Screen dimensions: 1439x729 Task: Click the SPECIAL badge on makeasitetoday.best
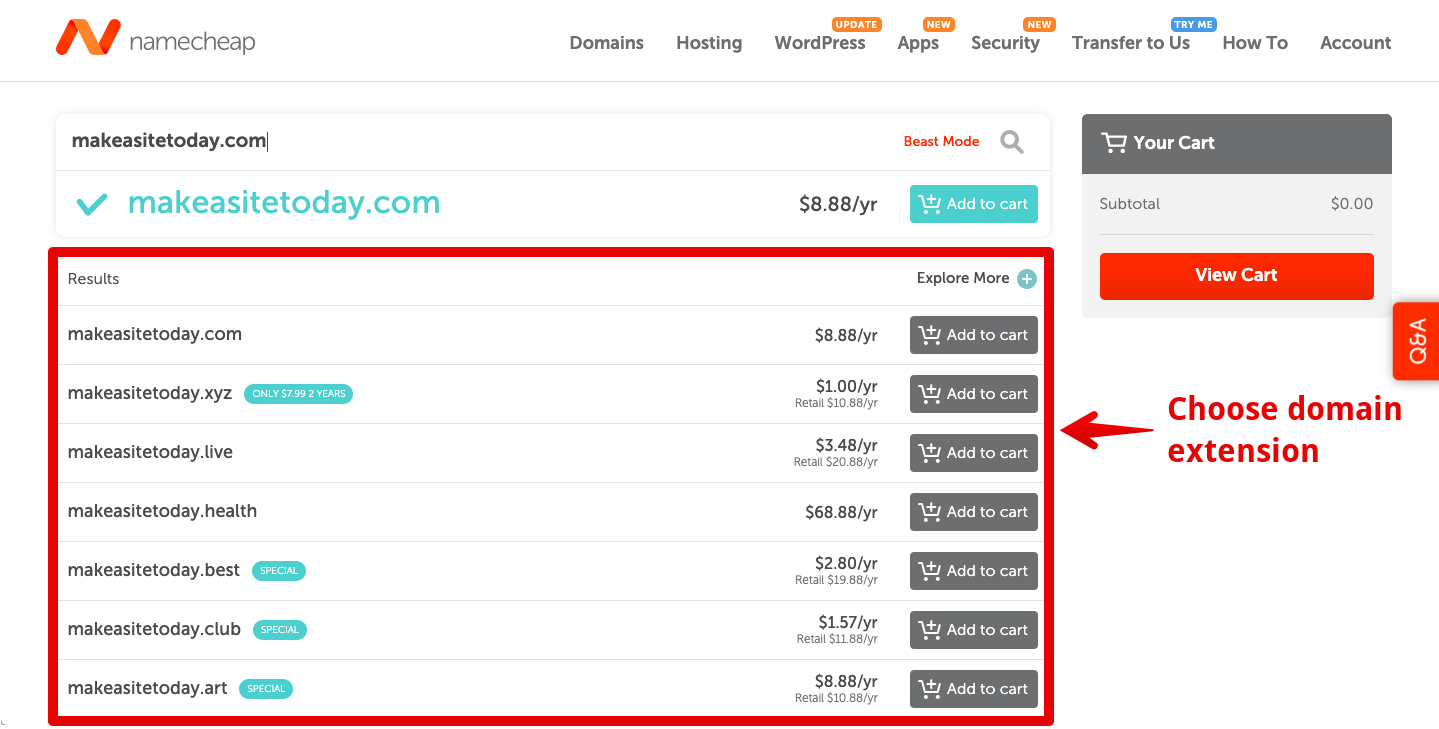pyautogui.click(x=279, y=571)
